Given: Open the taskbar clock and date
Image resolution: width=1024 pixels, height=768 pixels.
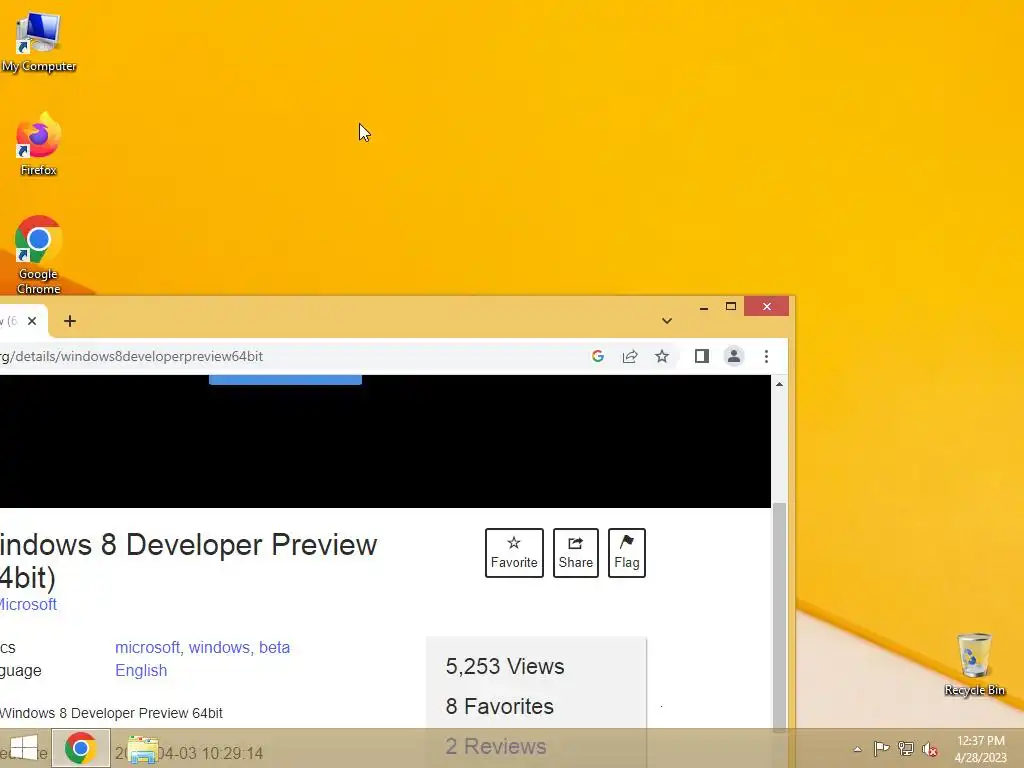Looking at the screenshot, I should (x=981, y=749).
